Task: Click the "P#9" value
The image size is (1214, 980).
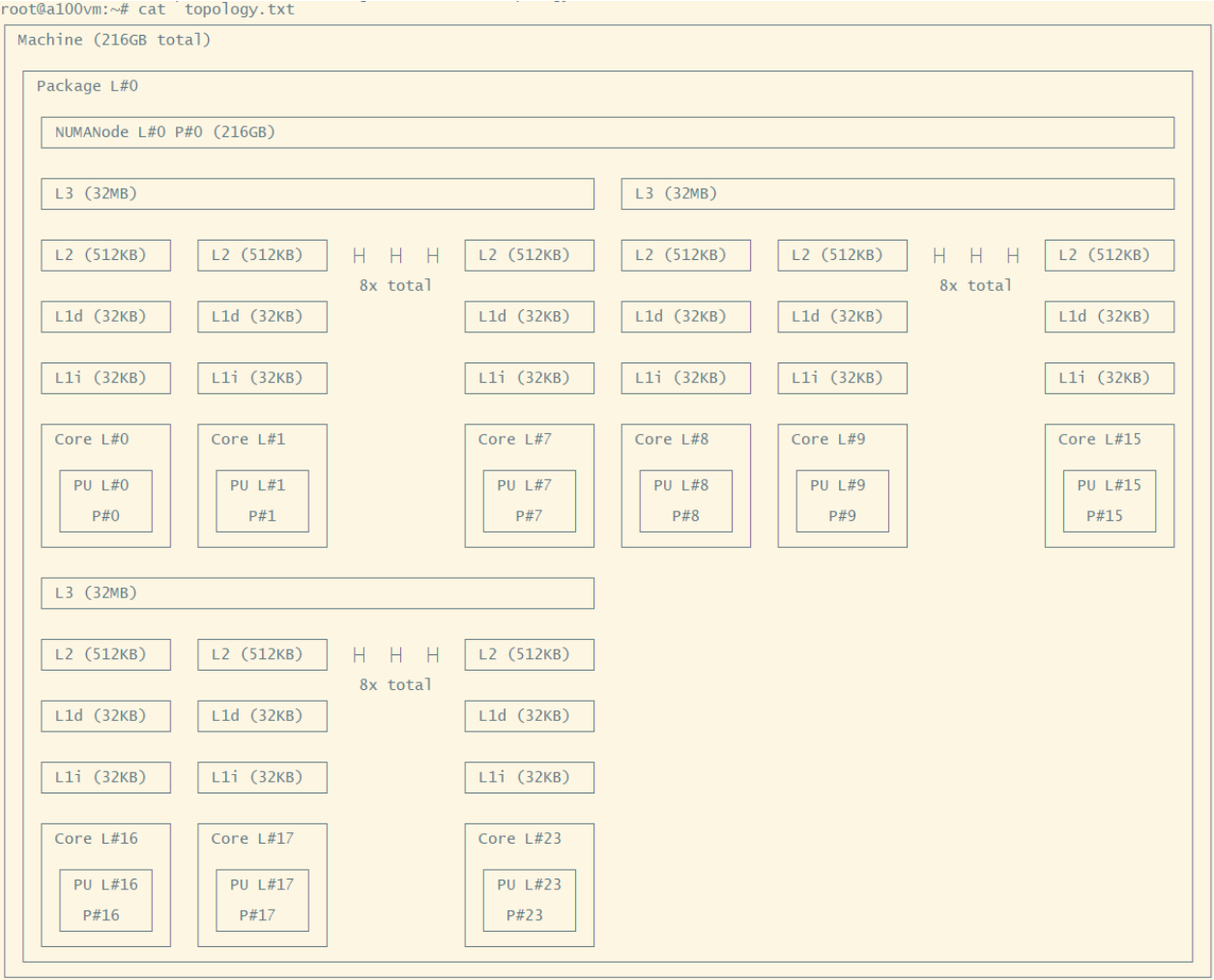Action: tap(843, 516)
